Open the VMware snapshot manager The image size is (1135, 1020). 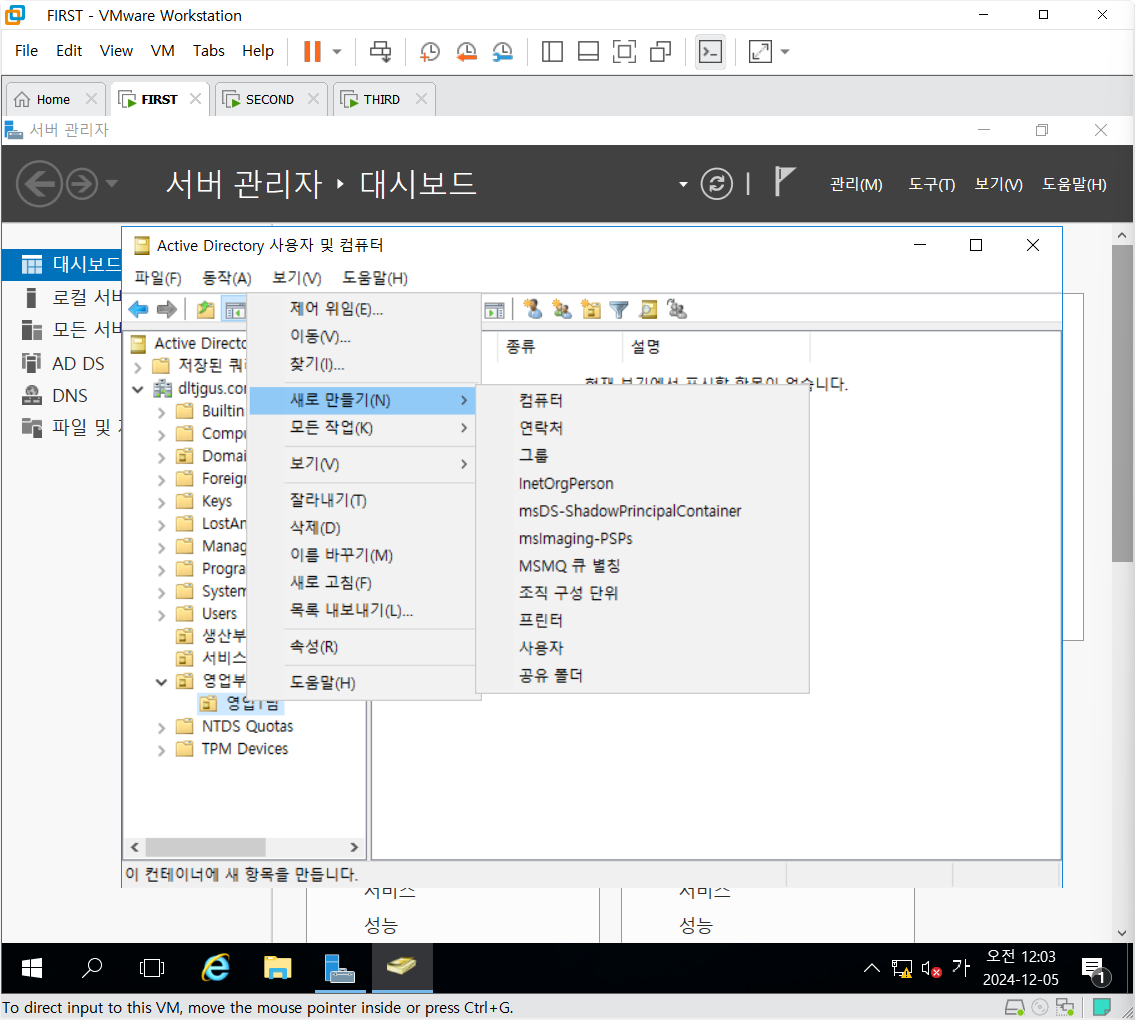click(502, 51)
